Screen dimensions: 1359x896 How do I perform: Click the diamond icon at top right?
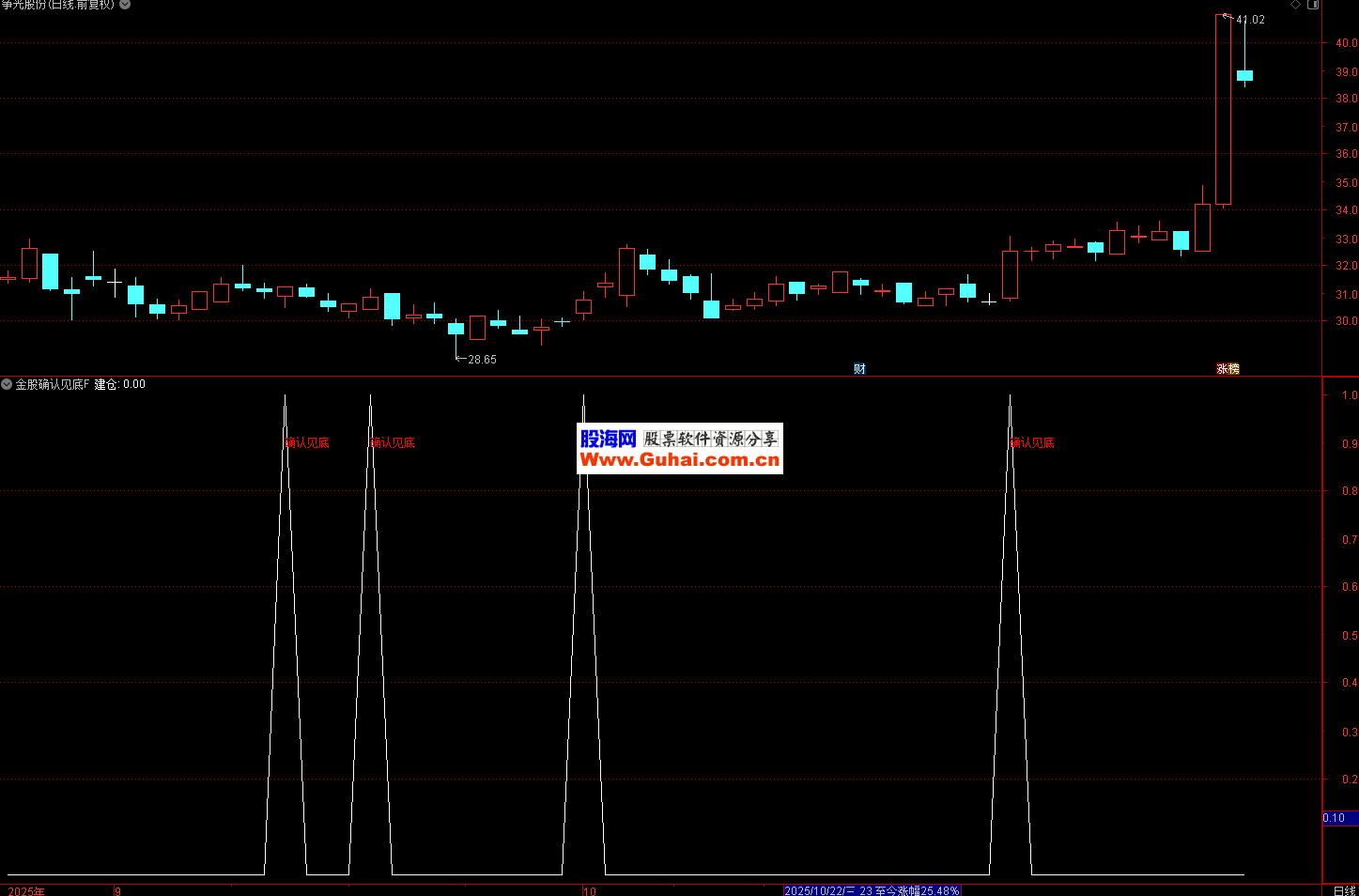[x=1296, y=5]
